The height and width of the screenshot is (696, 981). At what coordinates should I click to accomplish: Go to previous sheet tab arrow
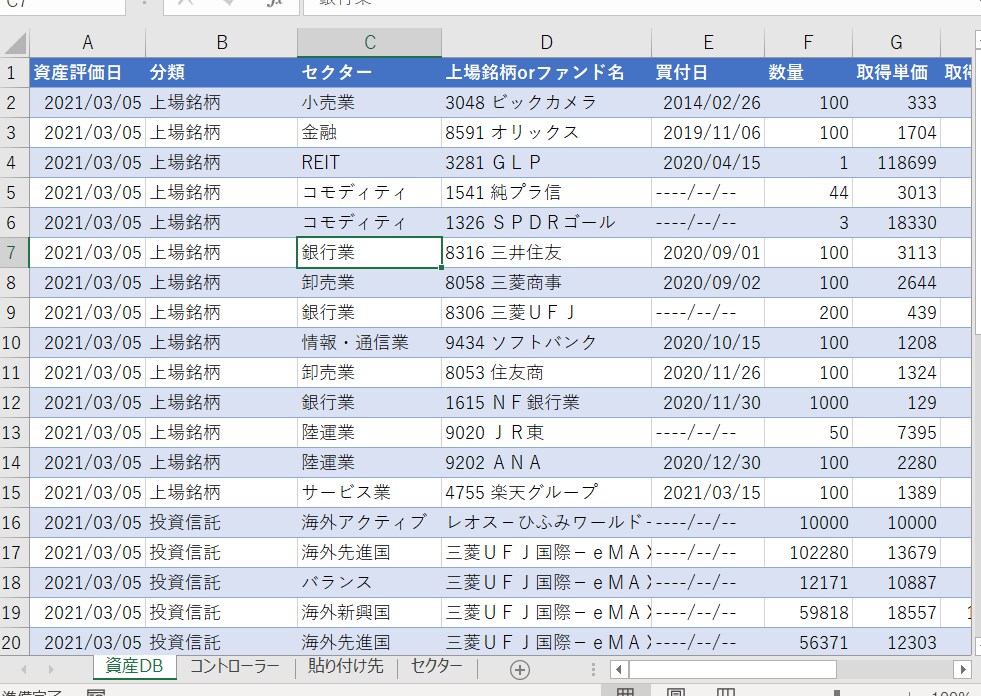[24, 670]
